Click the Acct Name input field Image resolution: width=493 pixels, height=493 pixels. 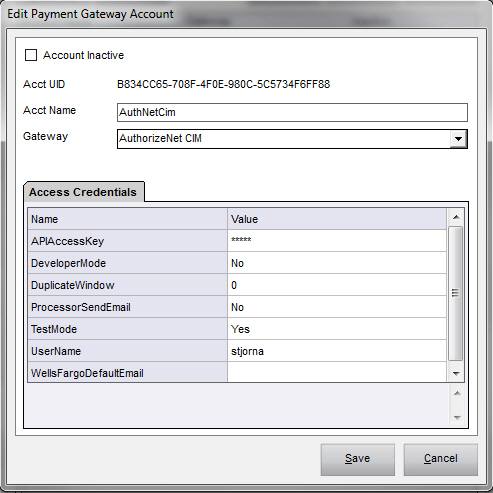tap(292, 112)
